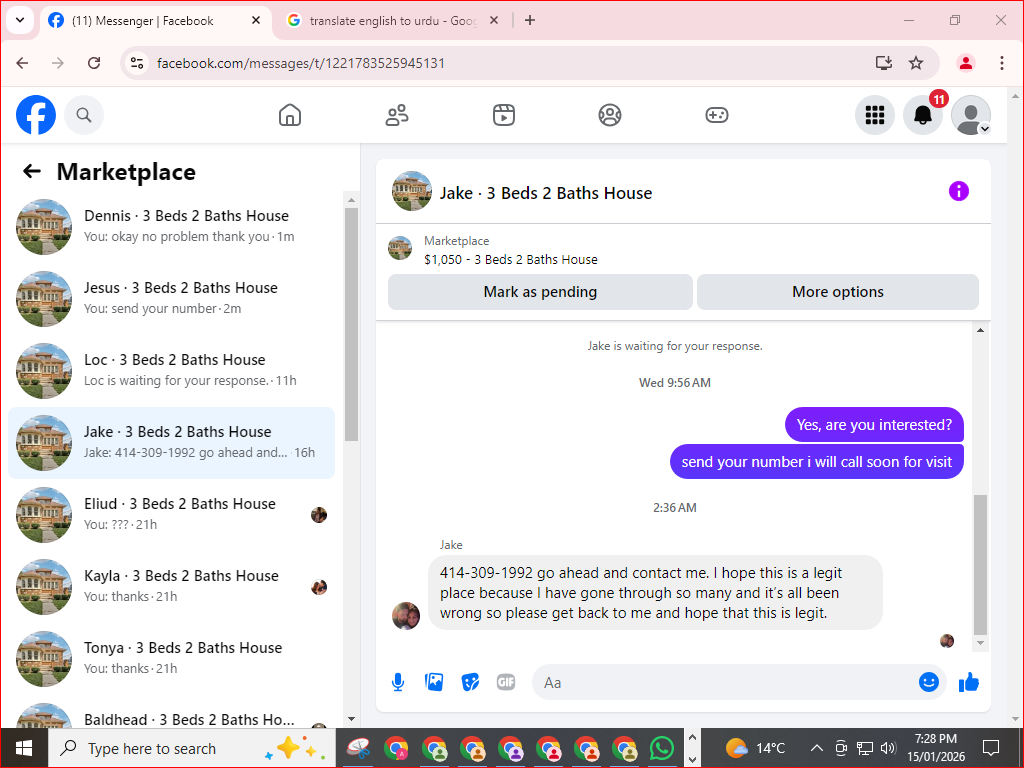Open the Friends icon in top navigation
Image resolution: width=1024 pixels, height=768 pixels.
coord(397,115)
